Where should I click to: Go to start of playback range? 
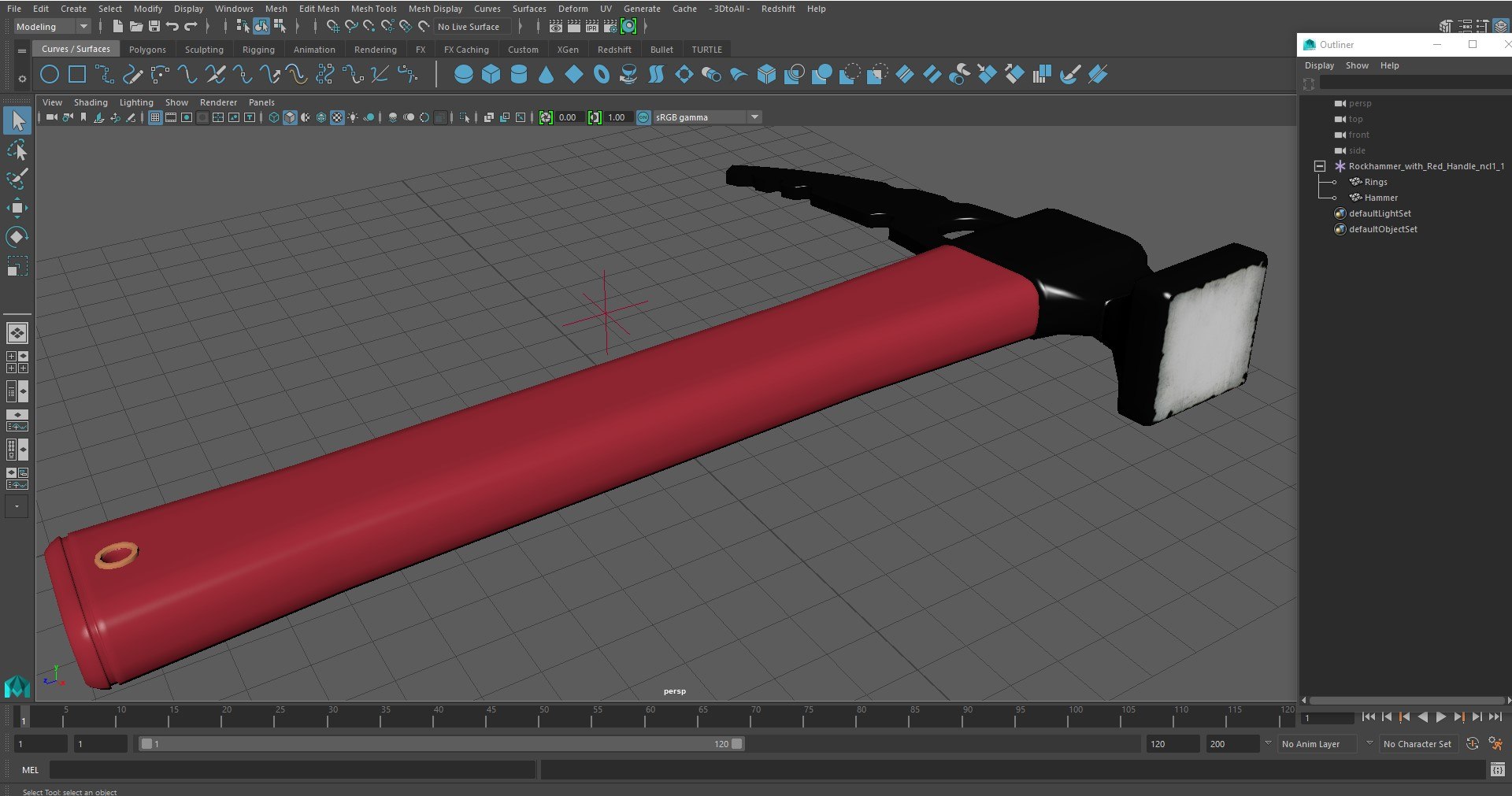tap(1369, 717)
